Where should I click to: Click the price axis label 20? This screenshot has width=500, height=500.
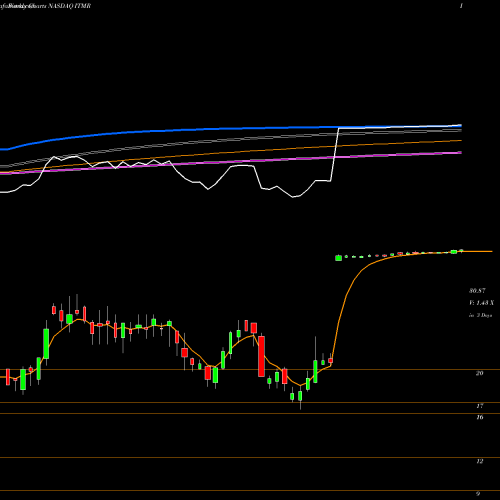pyautogui.click(x=479, y=373)
